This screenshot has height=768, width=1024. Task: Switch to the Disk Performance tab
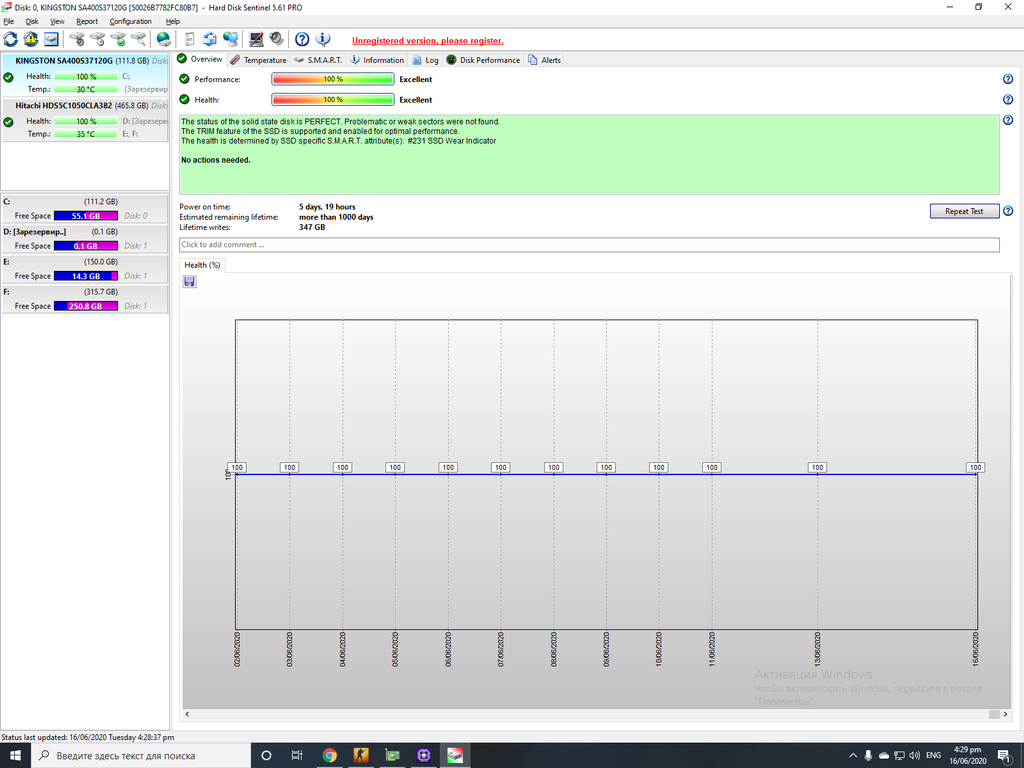click(x=483, y=60)
